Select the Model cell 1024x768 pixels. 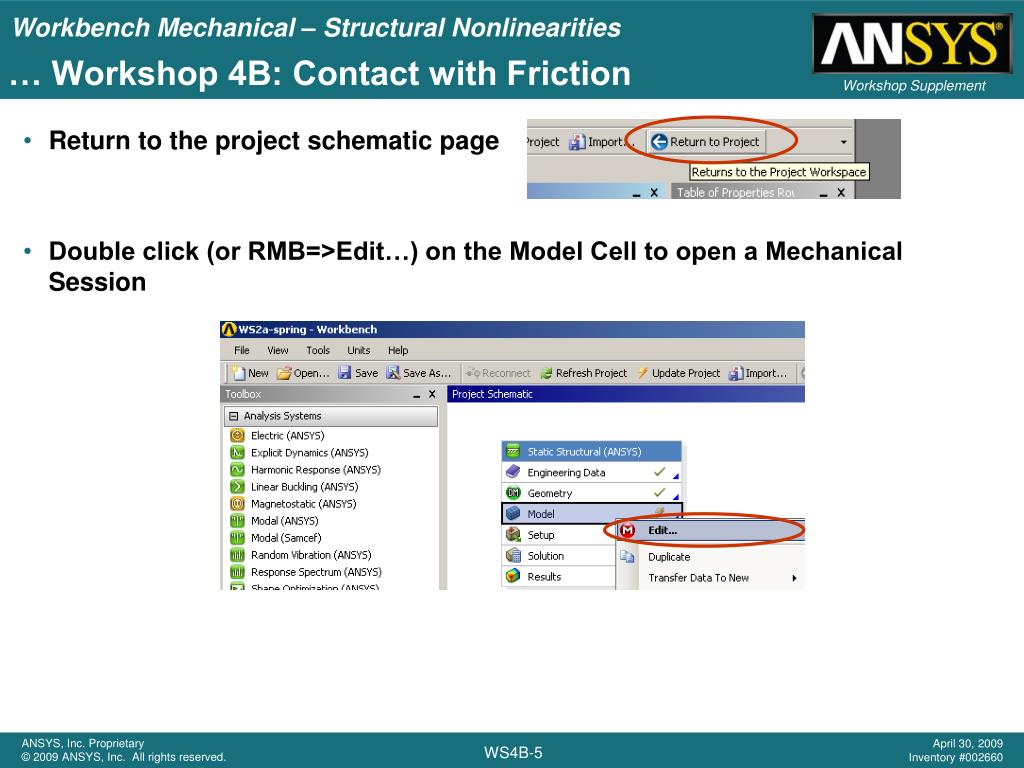click(592, 514)
